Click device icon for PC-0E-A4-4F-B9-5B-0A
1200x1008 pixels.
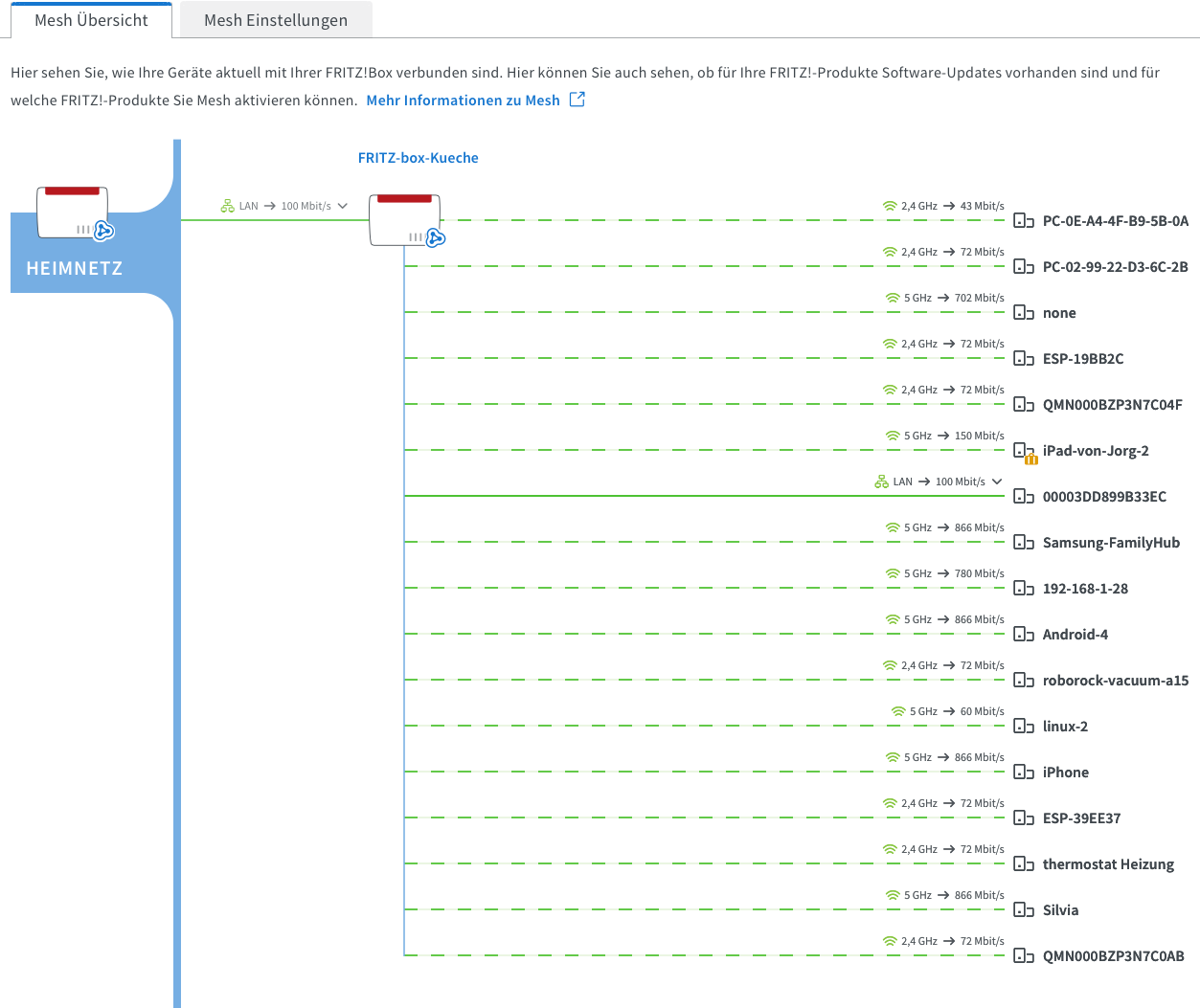click(1024, 220)
